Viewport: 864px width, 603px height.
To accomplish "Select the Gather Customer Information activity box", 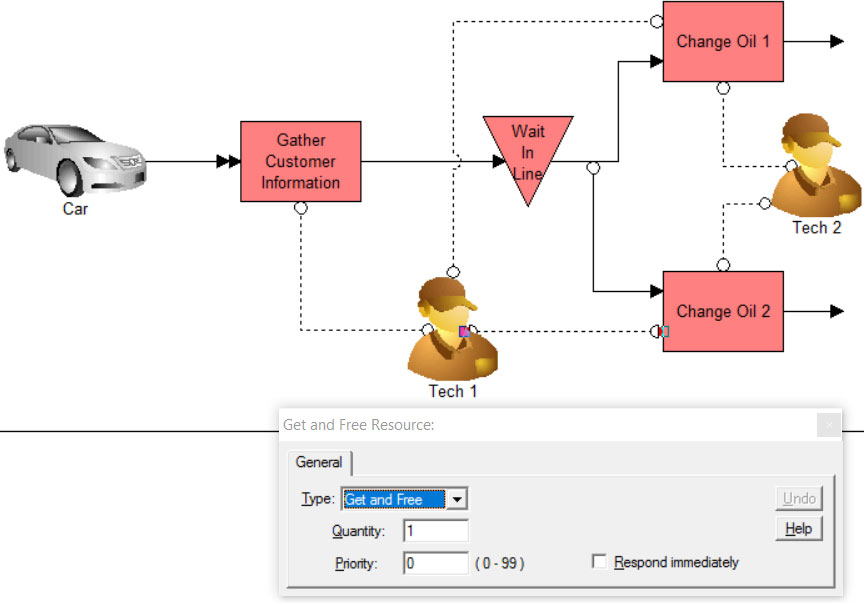I will pyautogui.click(x=301, y=161).
